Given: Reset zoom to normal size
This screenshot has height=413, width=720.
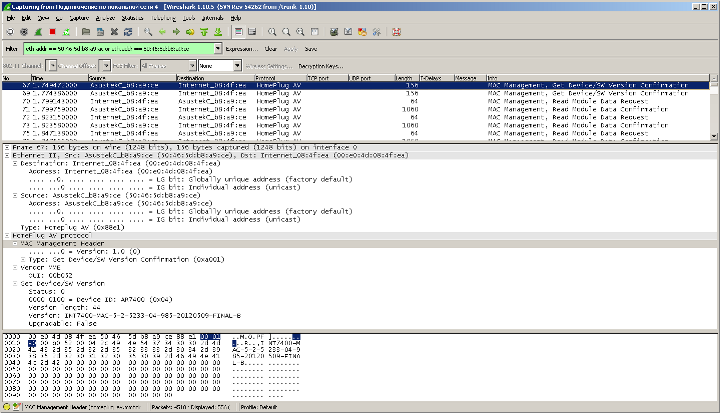Looking at the screenshot, I should click(300, 32).
